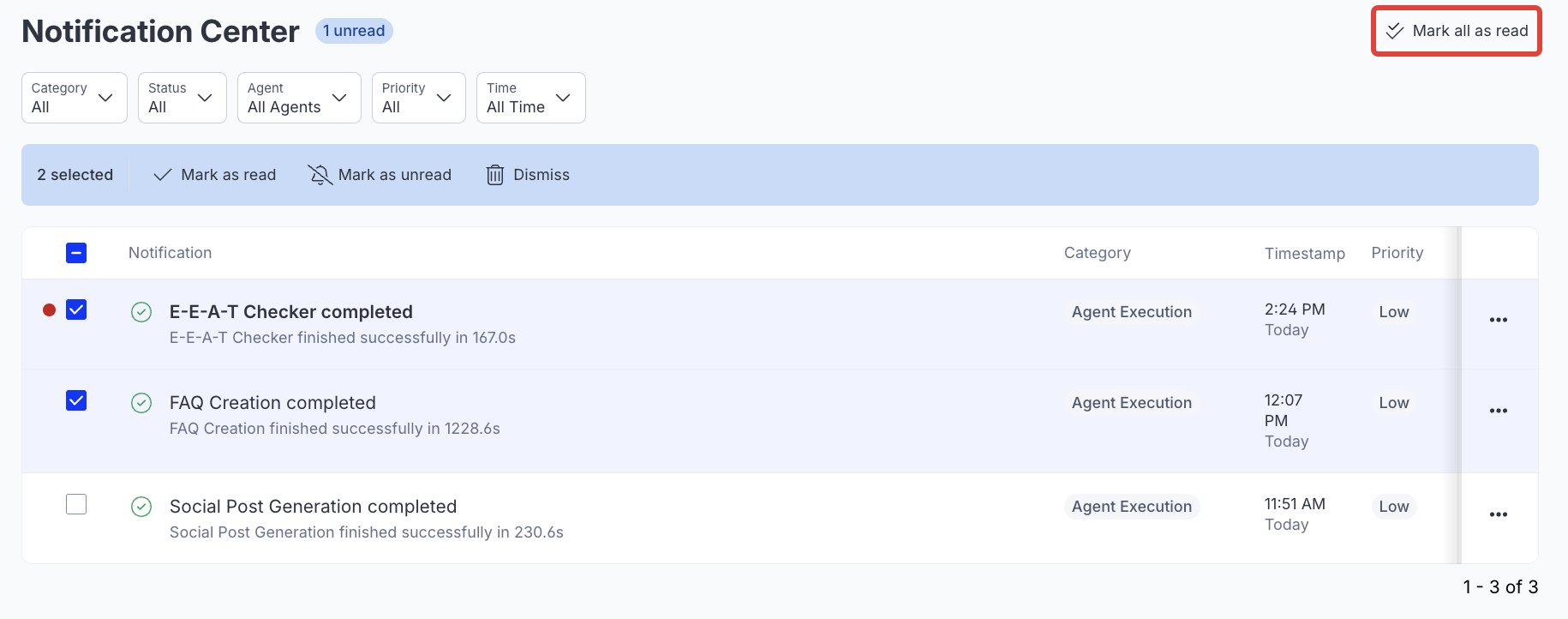Click the Notification Center heading
Image resolution: width=1568 pixels, height=619 pixels.
[x=160, y=32]
